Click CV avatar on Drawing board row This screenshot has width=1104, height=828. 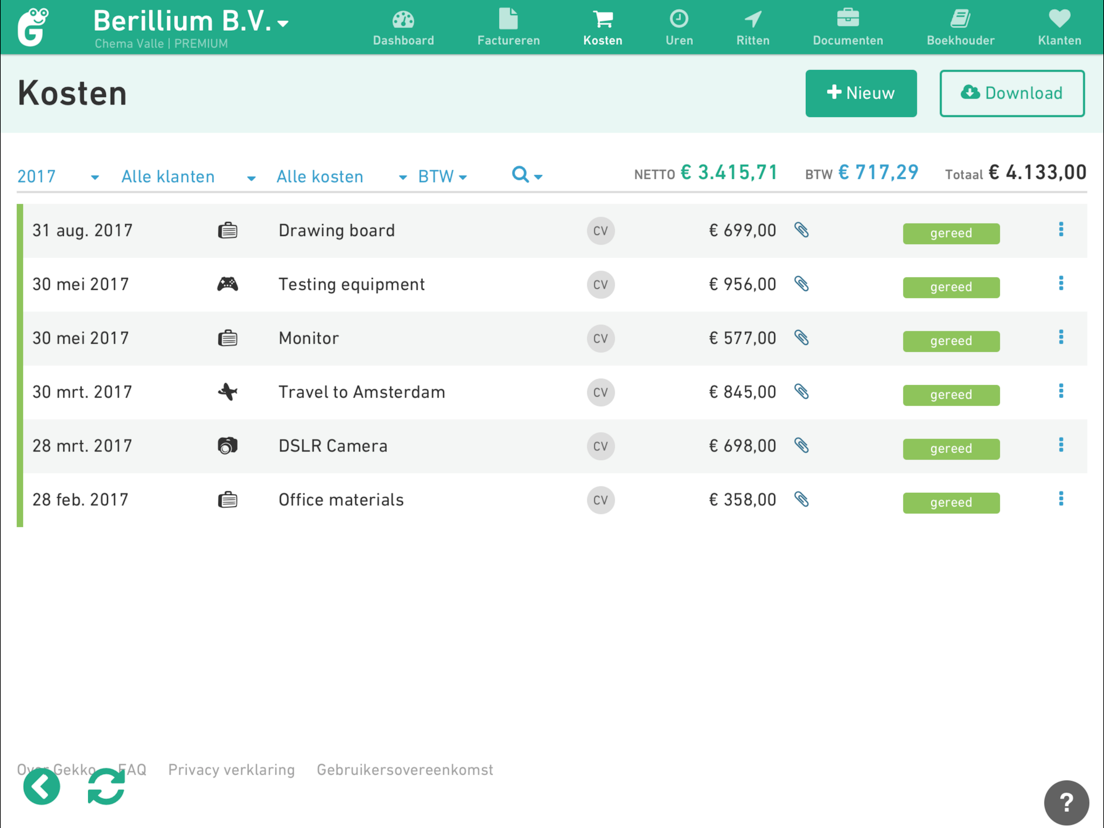pos(601,231)
